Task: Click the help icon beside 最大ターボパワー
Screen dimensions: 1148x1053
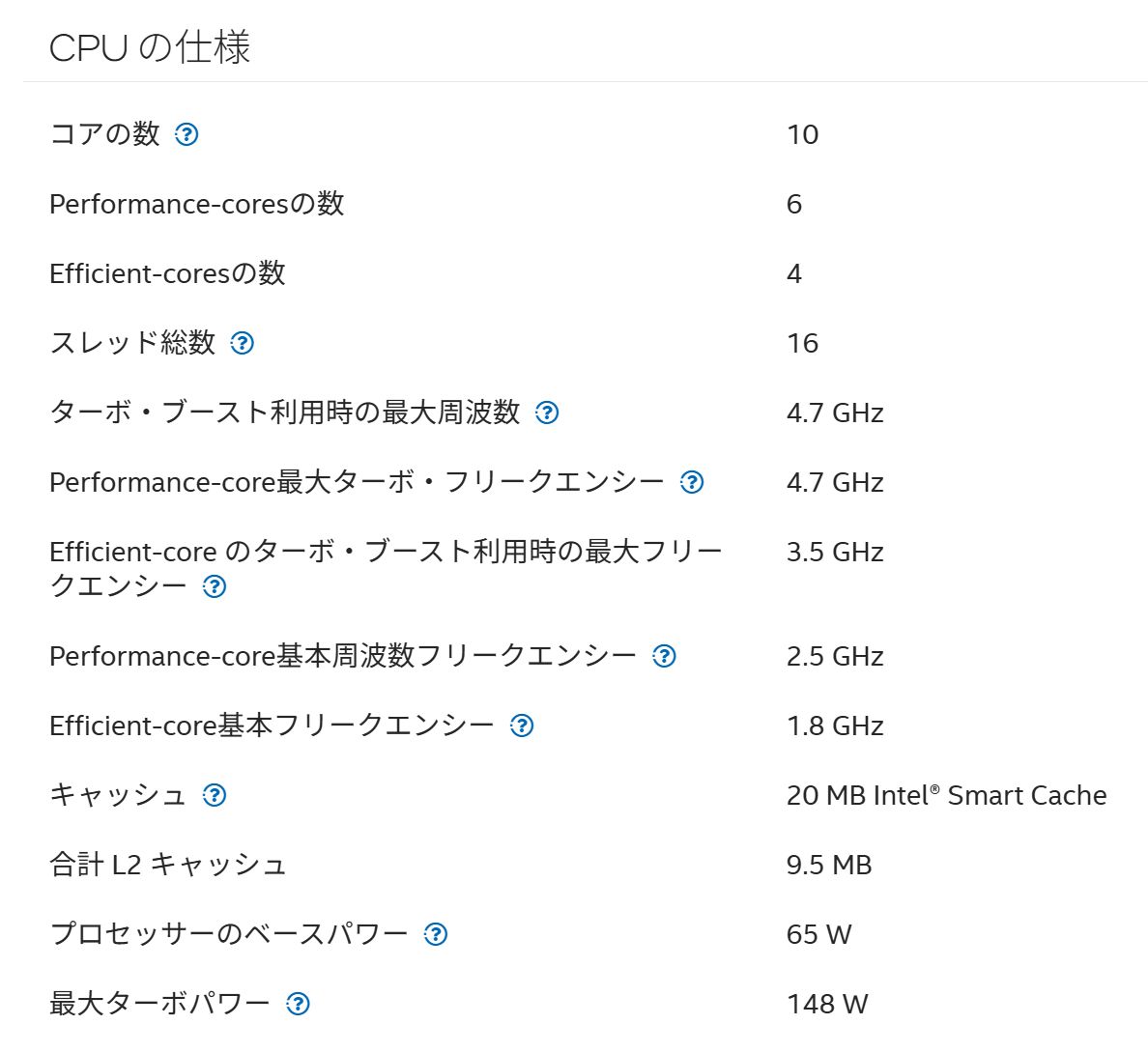Action: (x=299, y=1004)
